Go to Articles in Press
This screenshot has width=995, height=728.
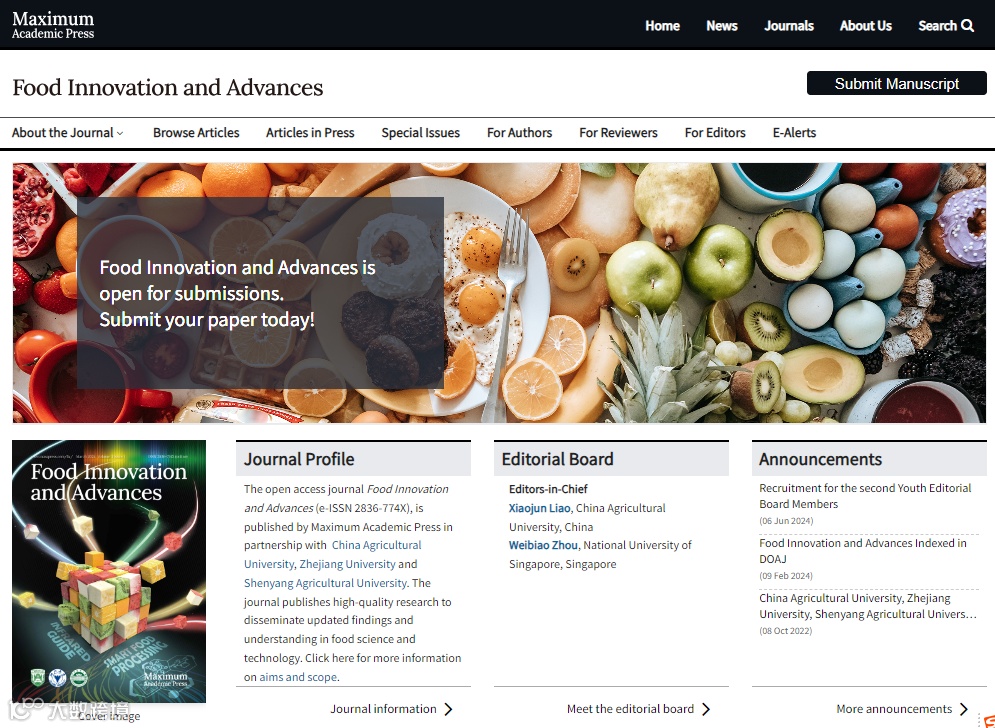(x=310, y=133)
